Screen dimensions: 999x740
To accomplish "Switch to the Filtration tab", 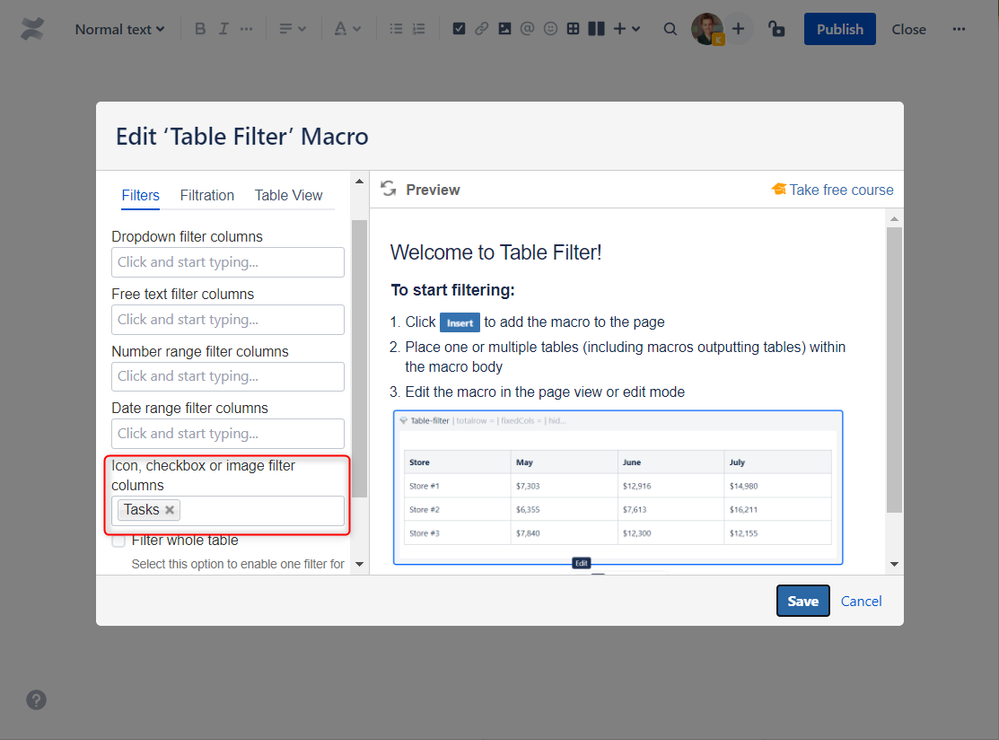I will [207, 195].
